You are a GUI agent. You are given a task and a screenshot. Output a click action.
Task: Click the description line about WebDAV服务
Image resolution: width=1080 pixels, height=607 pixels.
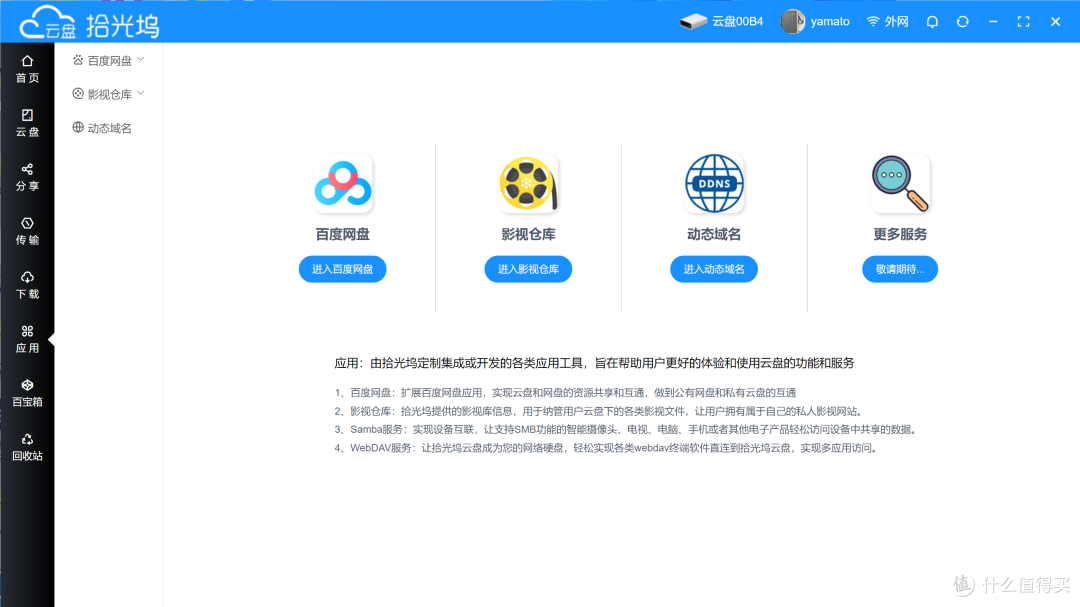(606, 448)
